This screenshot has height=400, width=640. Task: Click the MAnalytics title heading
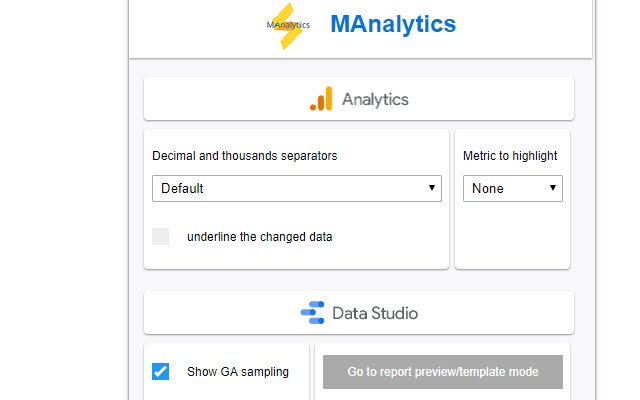pos(393,24)
